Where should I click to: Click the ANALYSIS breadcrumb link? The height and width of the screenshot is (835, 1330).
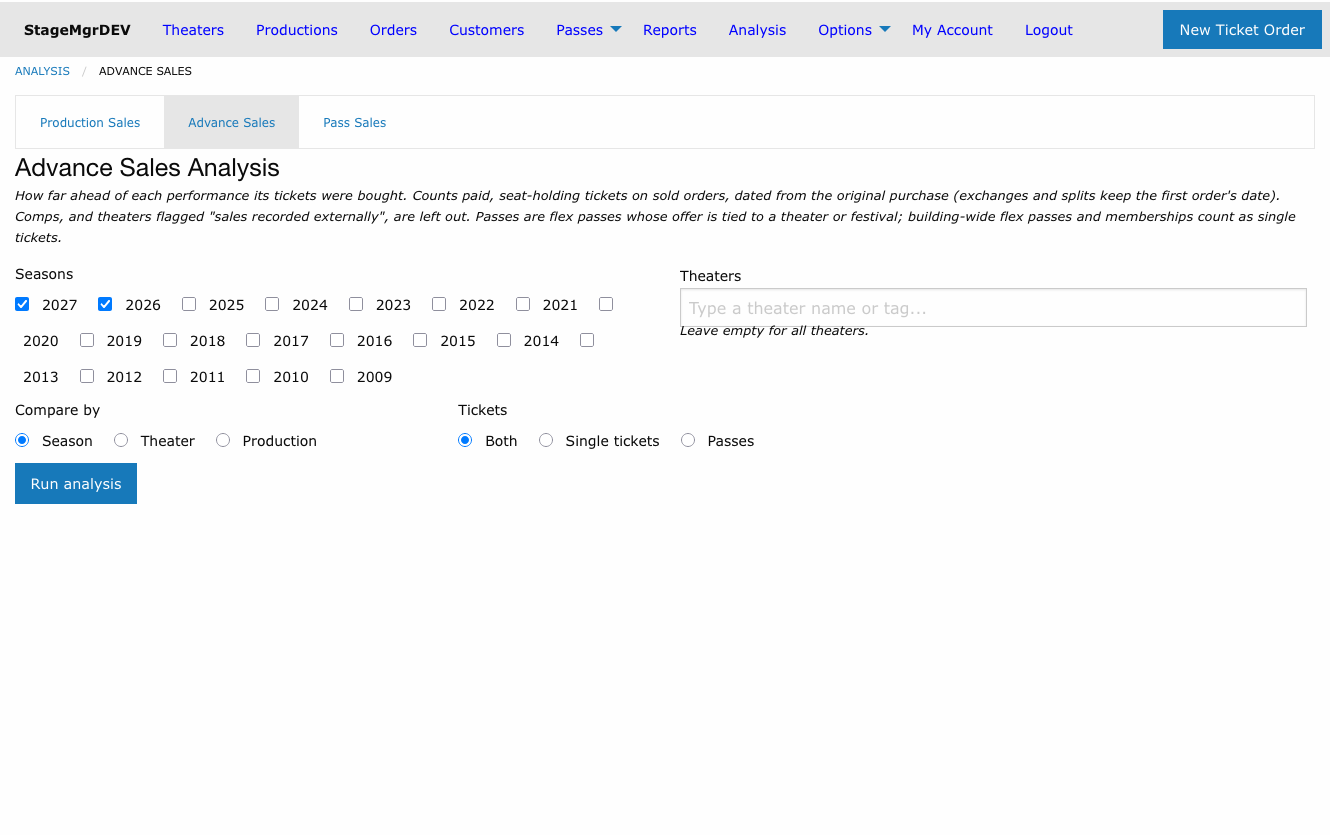[42, 71]
